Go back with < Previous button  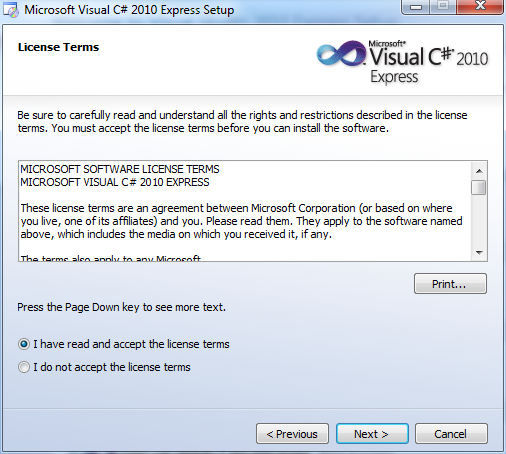(292, 434)
